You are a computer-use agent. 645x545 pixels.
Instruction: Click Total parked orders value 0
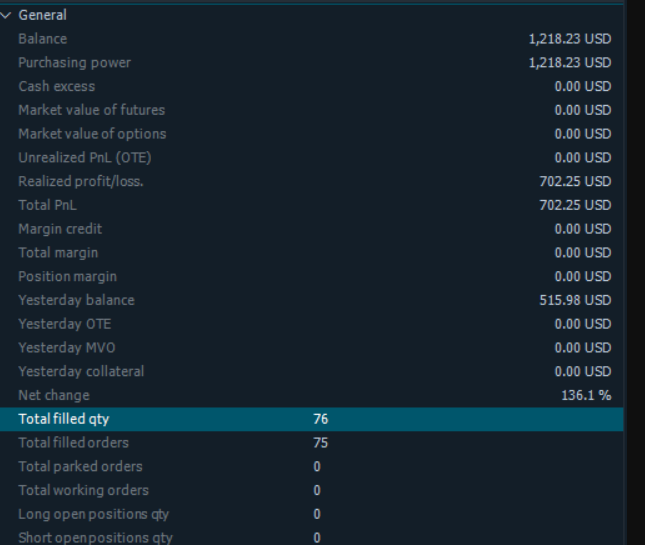pyautogui.click(x=317, y=467)
